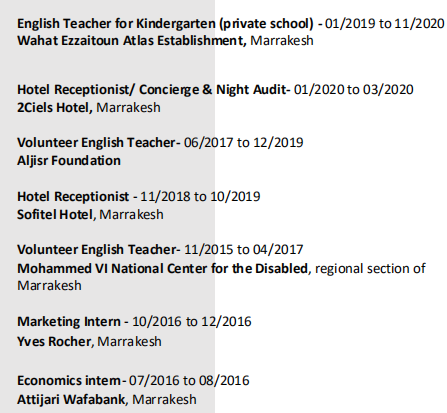Click the Marketing Intern job title

tap(69, 322)
